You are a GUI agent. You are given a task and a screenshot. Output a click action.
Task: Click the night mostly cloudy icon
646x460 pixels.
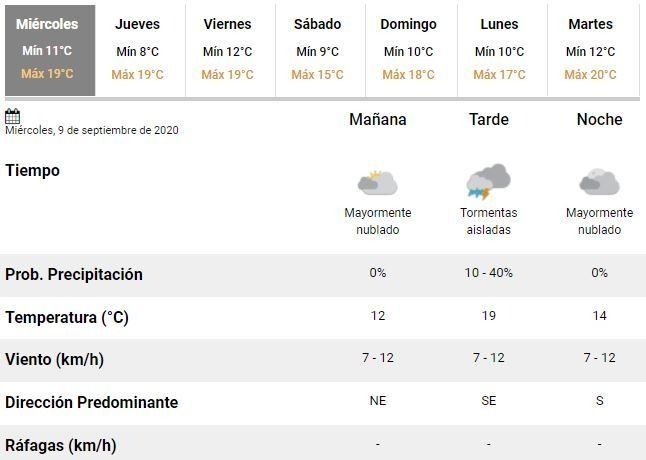[x=599, y=182]
